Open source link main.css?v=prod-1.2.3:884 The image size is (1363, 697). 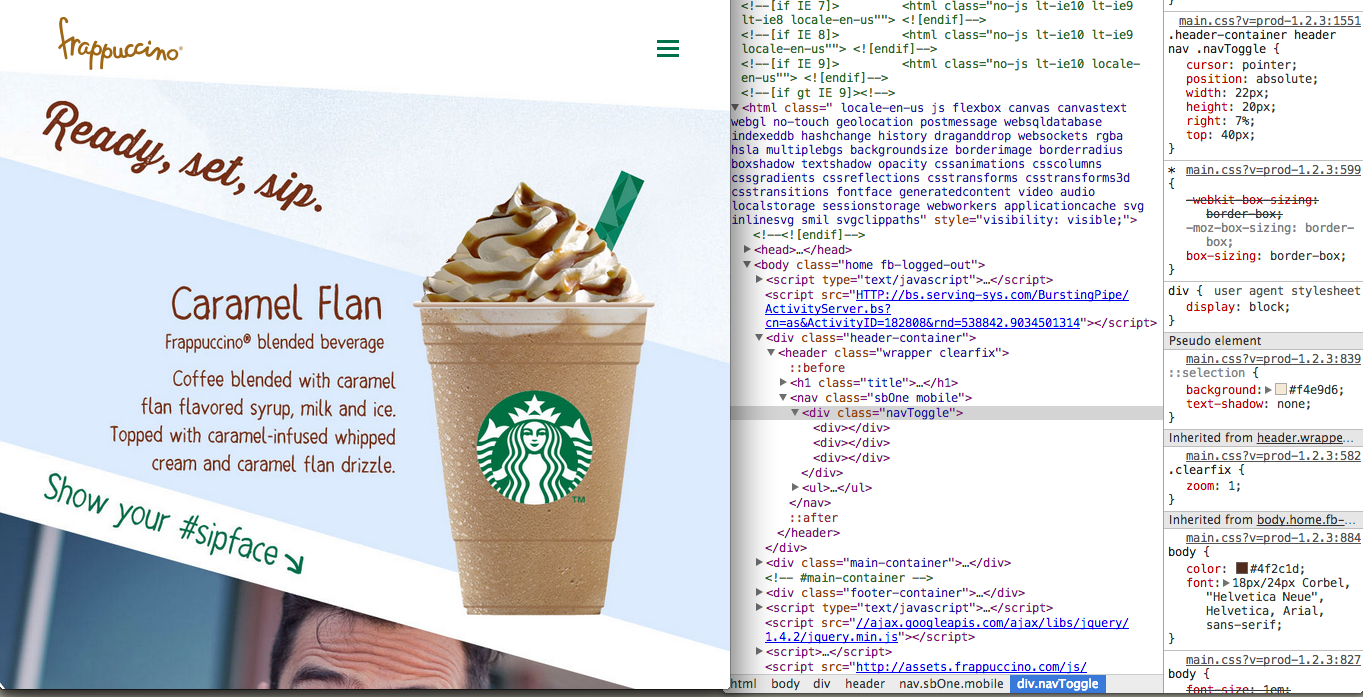coord(1273,538)
